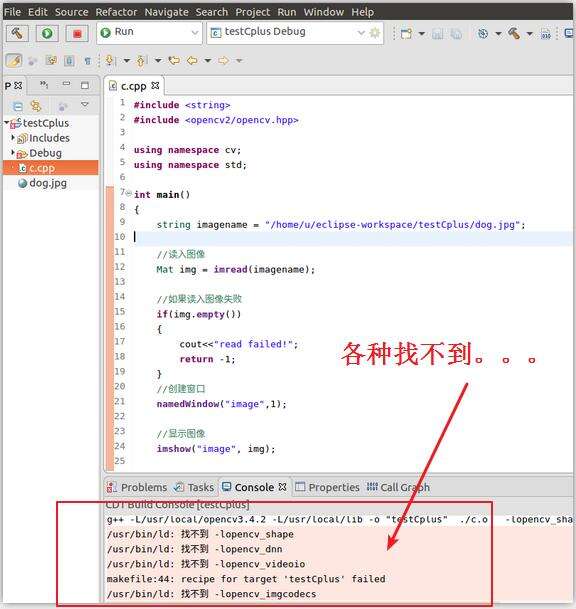Open the Search menu
Screen dimensions: 576x609
click(x=212, y=12)
